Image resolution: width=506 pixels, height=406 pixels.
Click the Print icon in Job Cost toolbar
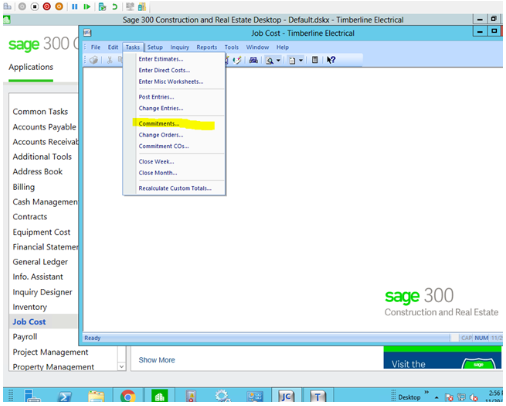coord(94,60)
